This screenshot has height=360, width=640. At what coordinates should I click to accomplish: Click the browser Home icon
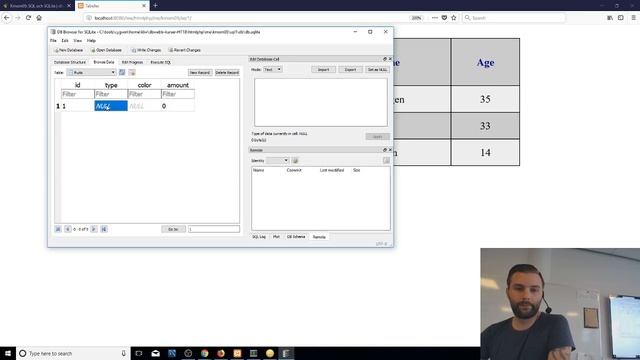tap(39, 18)
